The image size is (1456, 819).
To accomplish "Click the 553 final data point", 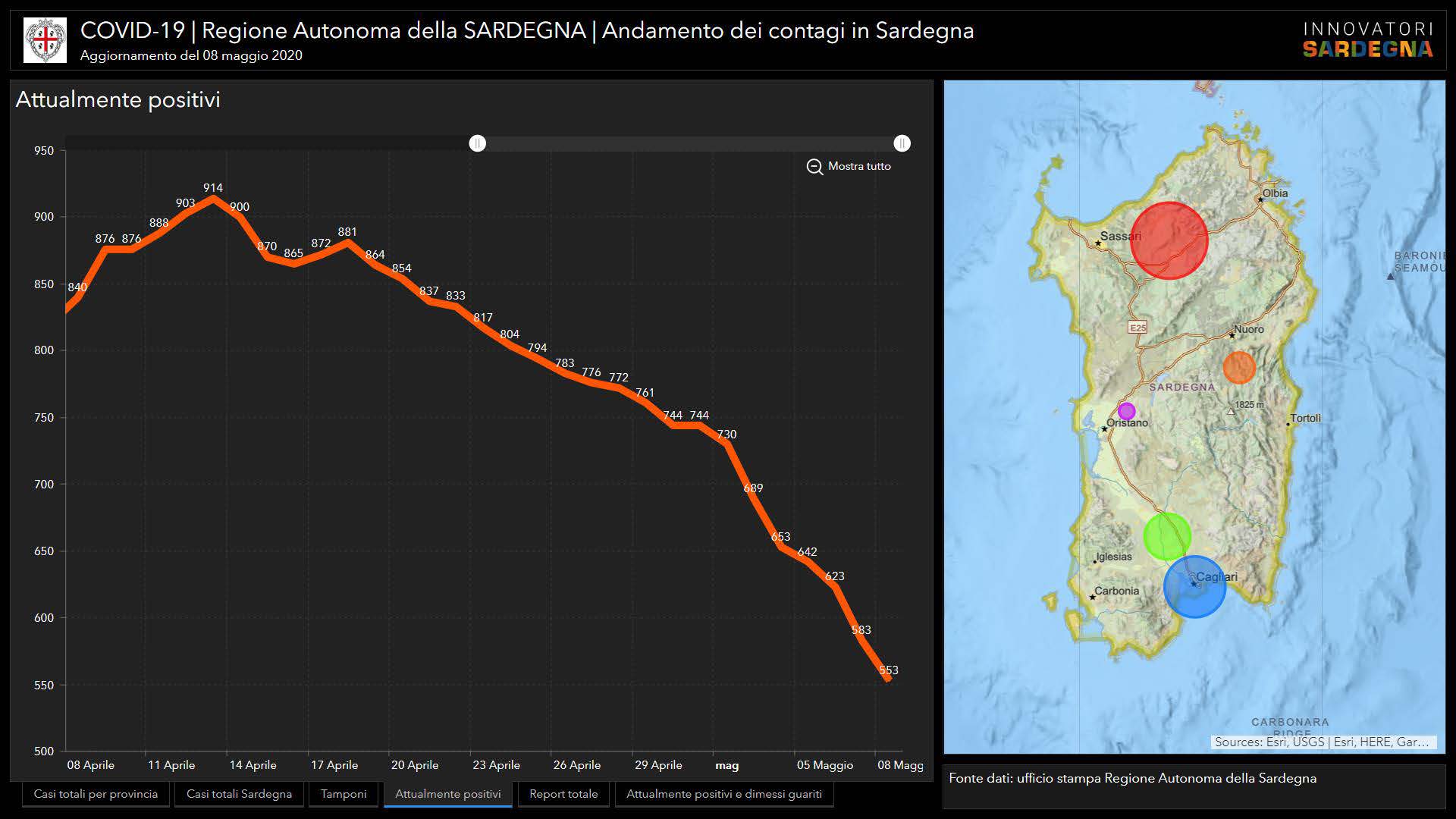I will click(x=888, y=680).
